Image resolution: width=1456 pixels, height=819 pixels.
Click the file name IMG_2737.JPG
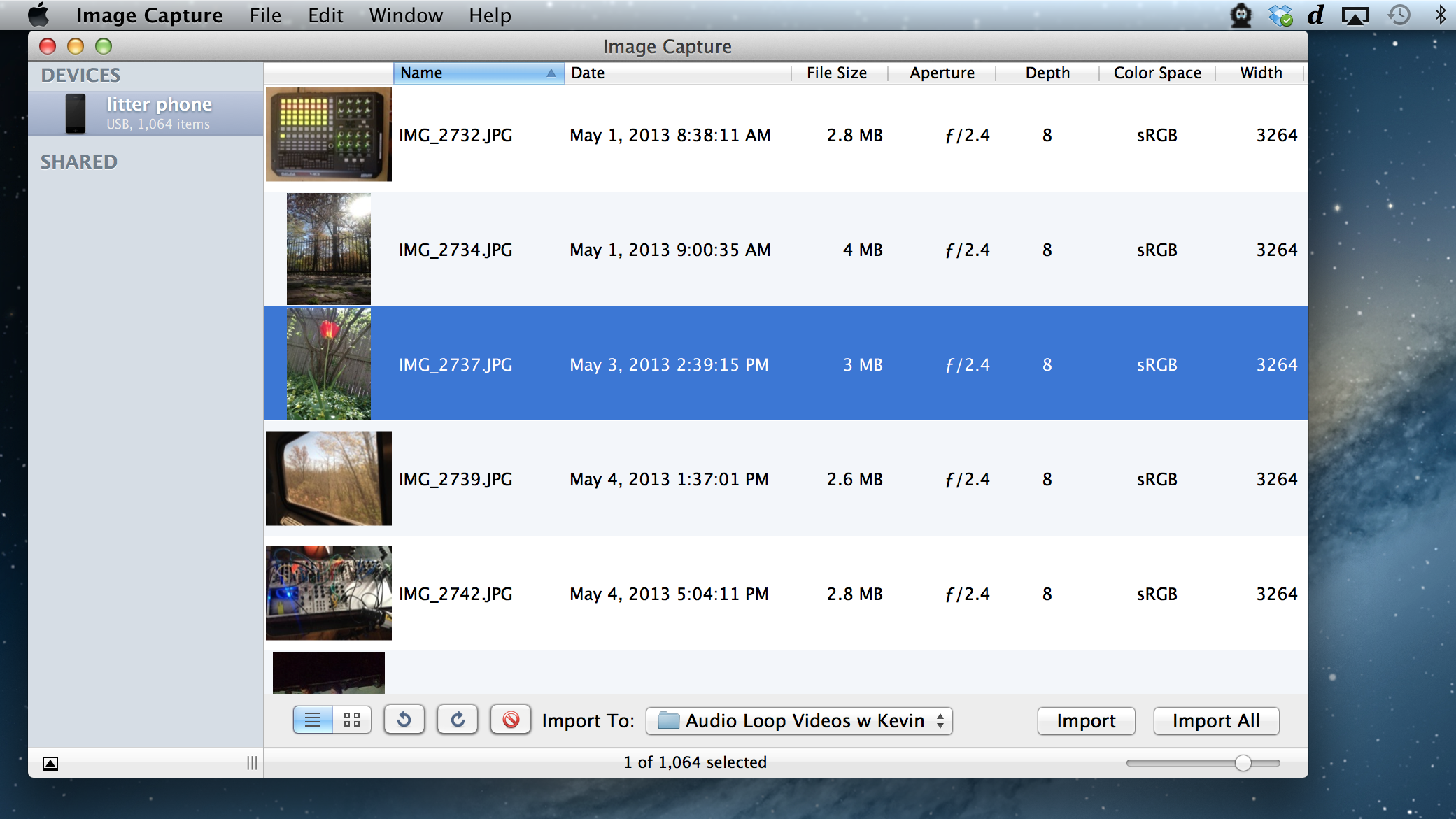pos(455,364)
